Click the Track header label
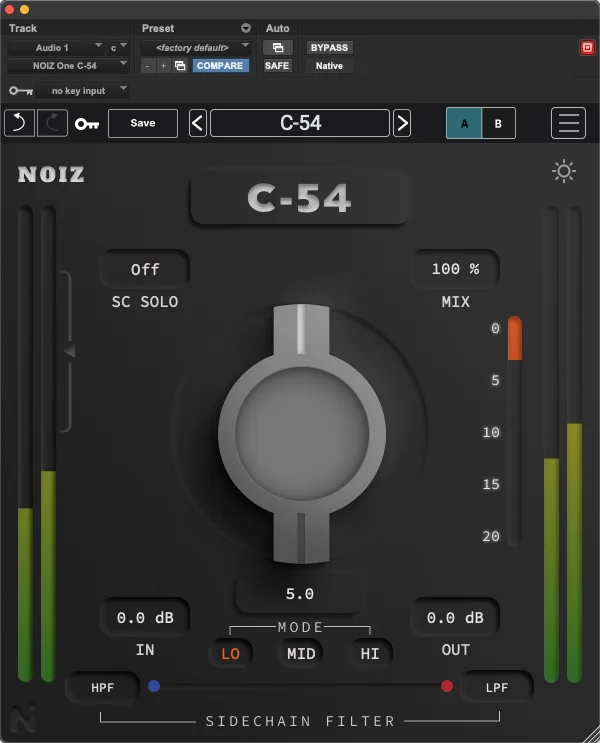Viewport: 600px width, 743px height. [23, 28]
